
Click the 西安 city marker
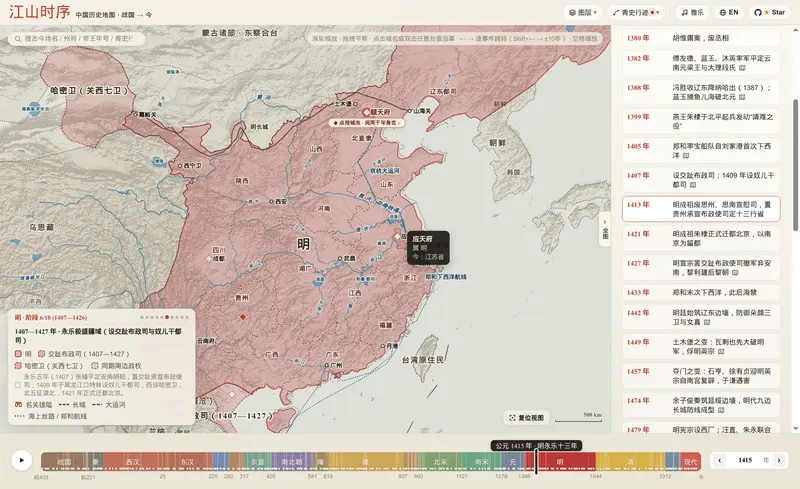click(271, 202)
